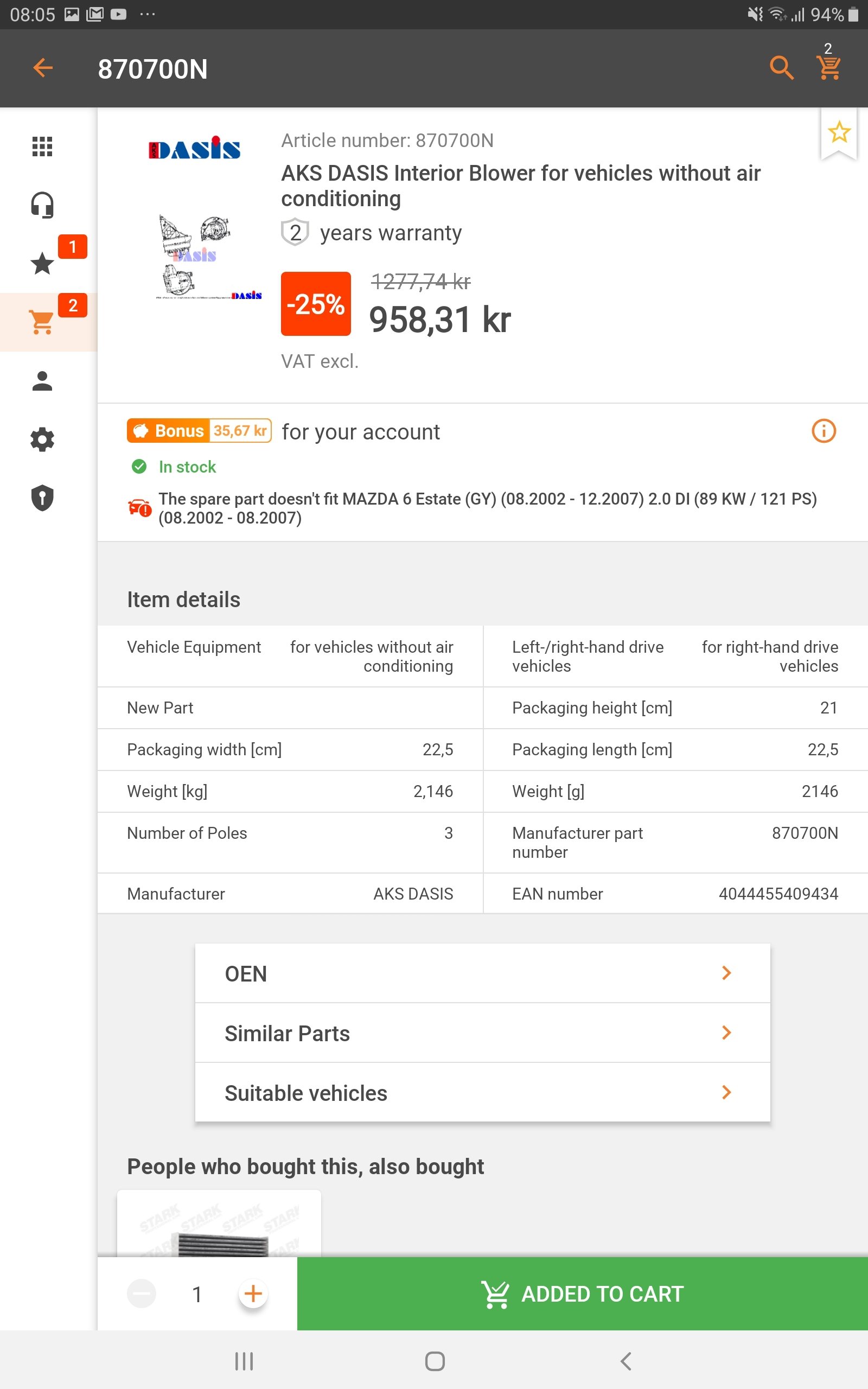
Task: Tap the New Part row
Action: [x=290, y=708]
